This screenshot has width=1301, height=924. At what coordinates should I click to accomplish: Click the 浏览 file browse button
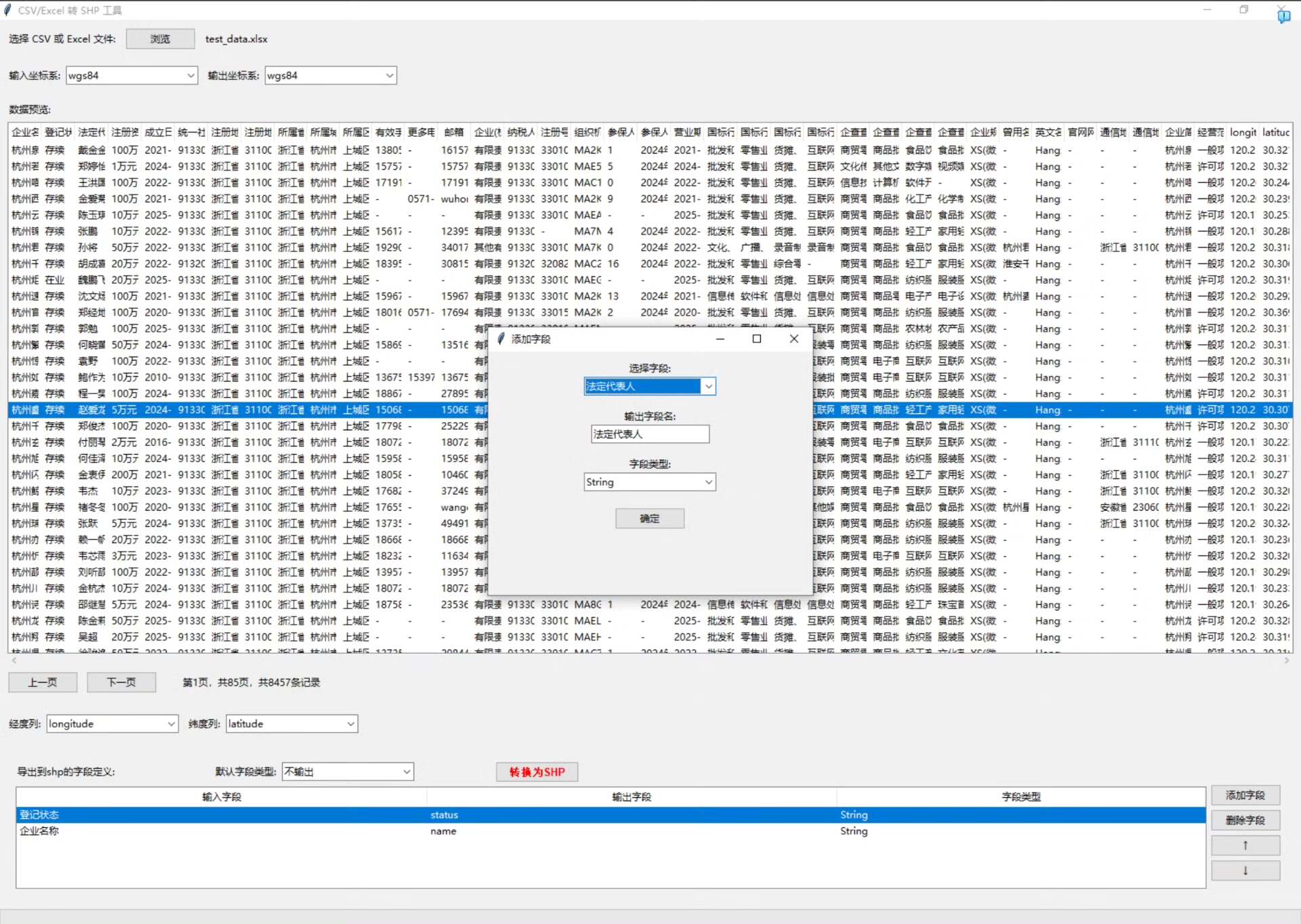[160, 39]
